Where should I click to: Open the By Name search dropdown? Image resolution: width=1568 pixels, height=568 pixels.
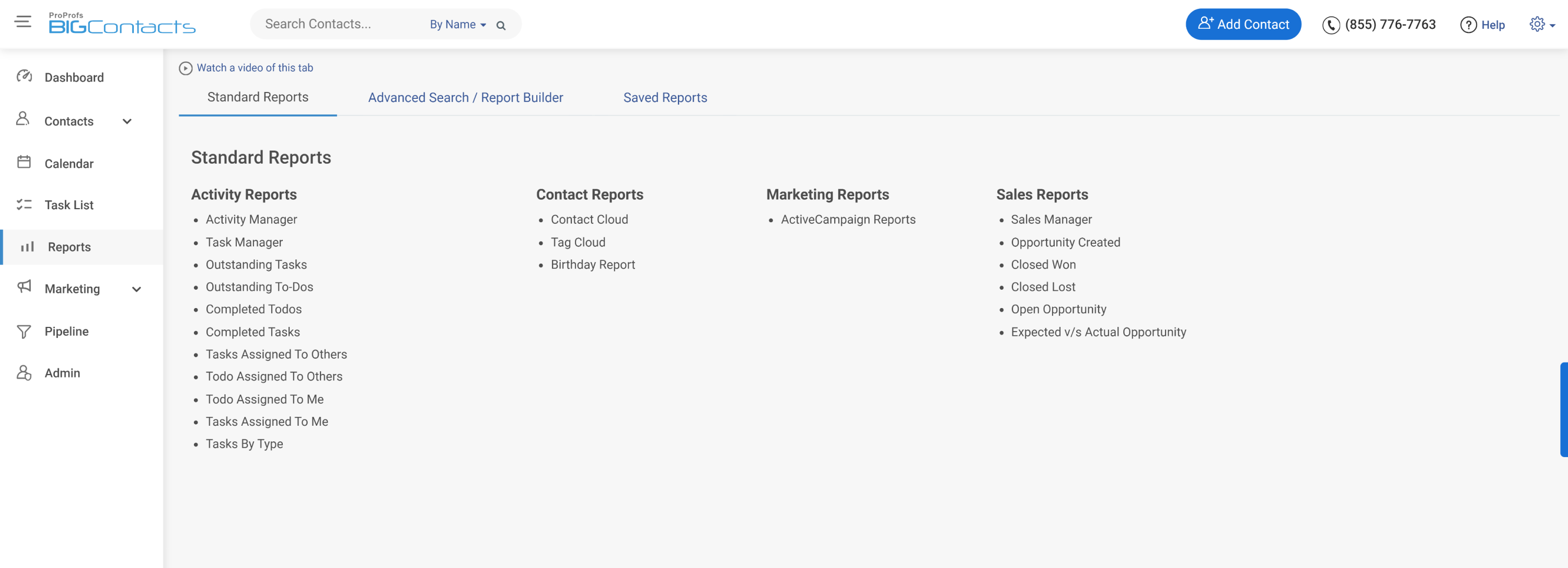(x=458, y=25)
